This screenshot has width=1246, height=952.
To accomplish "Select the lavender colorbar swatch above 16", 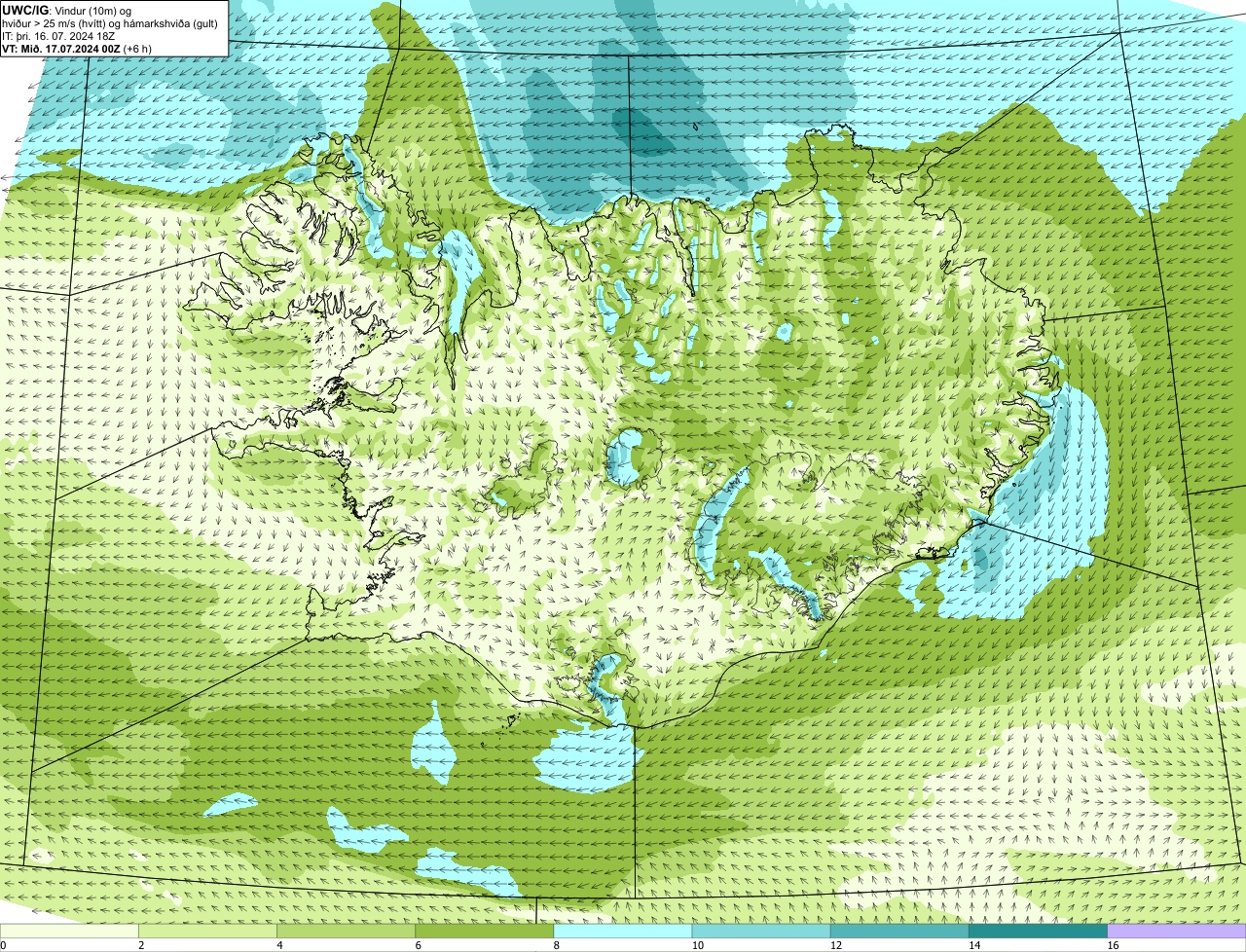I will [1177, 932].
